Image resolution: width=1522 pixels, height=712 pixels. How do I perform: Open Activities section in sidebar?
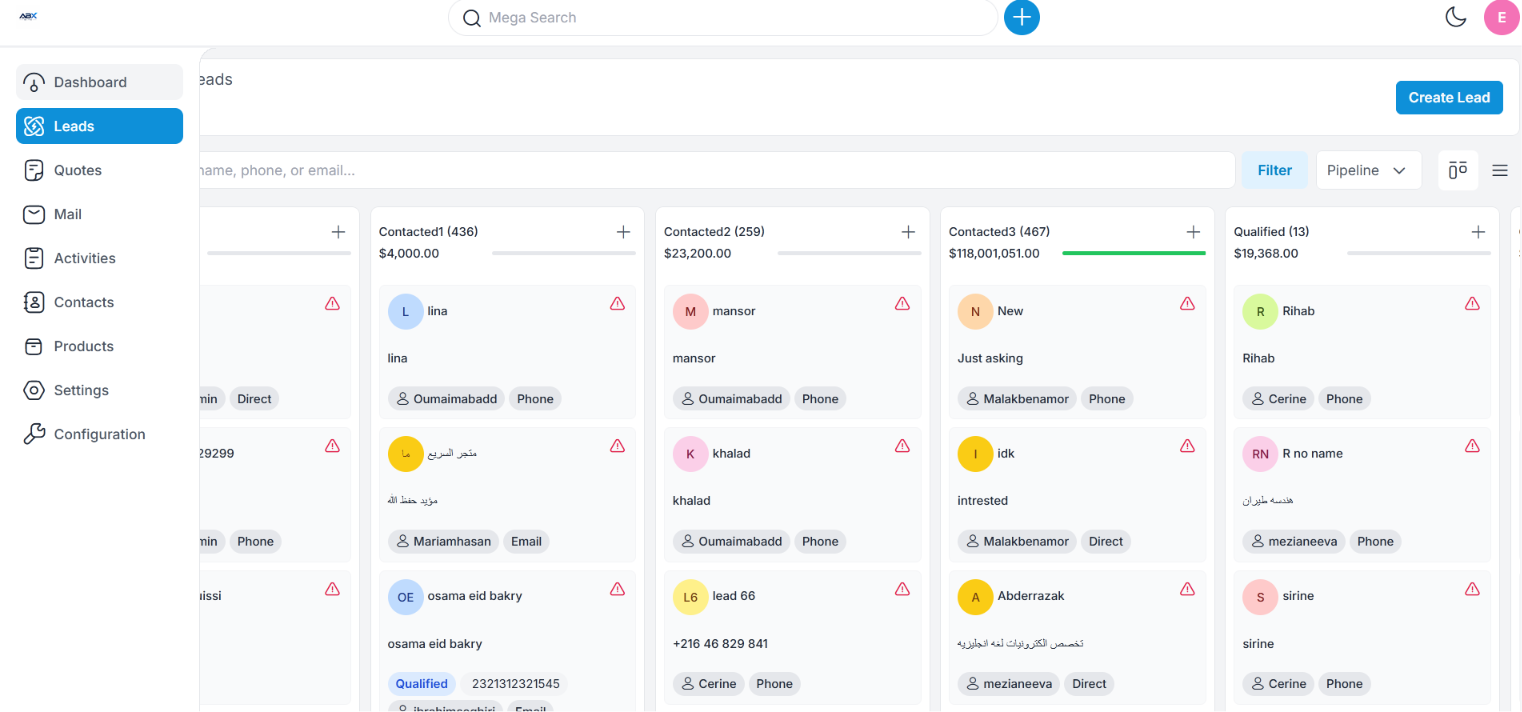tap(99, 258)
